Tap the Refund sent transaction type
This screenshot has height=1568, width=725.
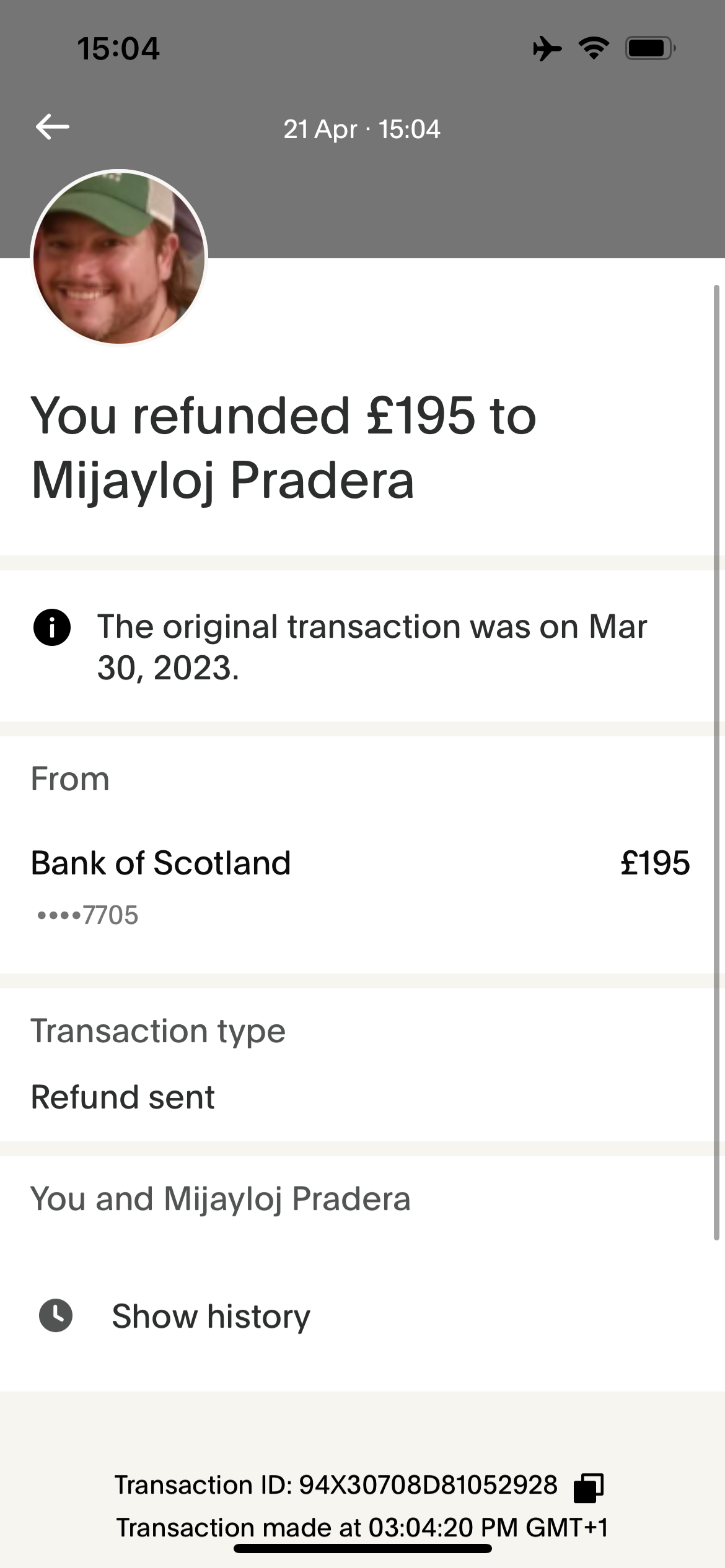123,1097
